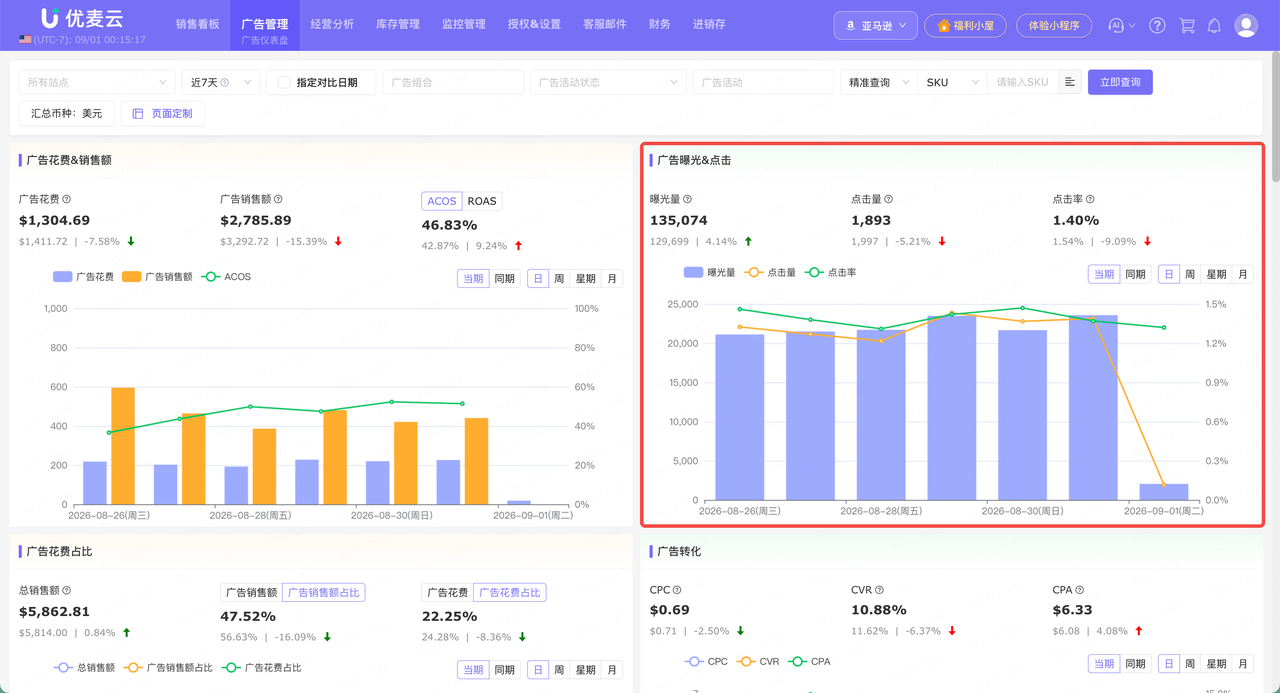Select 同期 in 广告曝光&点击 chart
The height and width of the screenshot is (693, 1280).
(x=1135, y=274)
